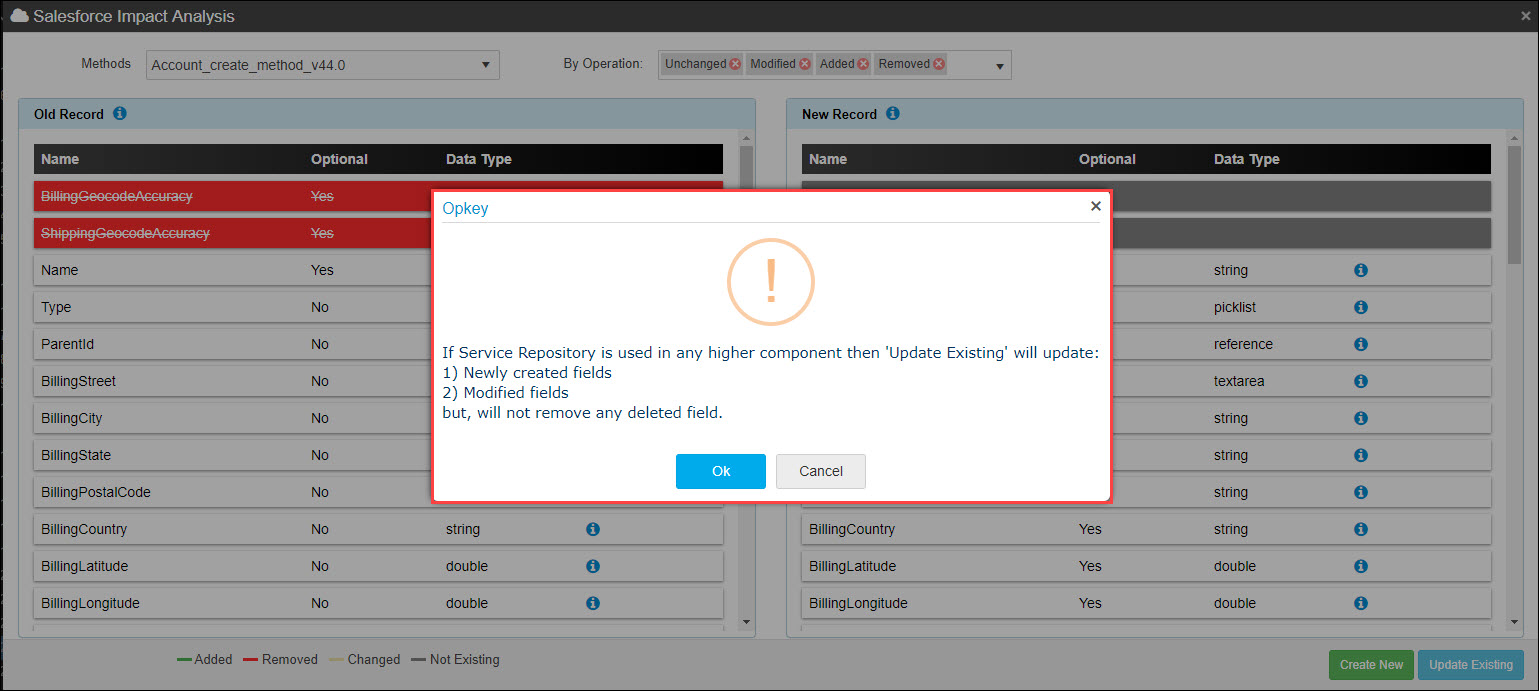Screen dimensions: 1539x691
Task: Remove the Modified filter tag
Action: click(x=805, y=64)
